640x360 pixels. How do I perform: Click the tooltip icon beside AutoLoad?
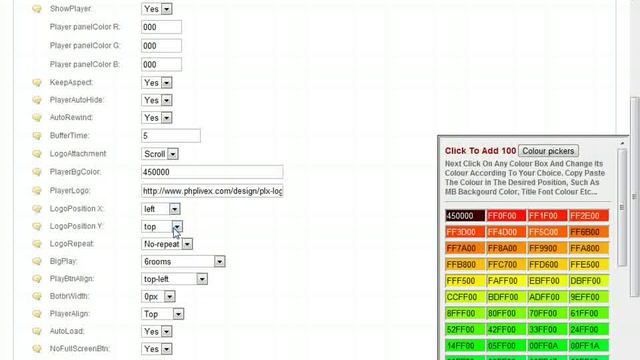37,331
